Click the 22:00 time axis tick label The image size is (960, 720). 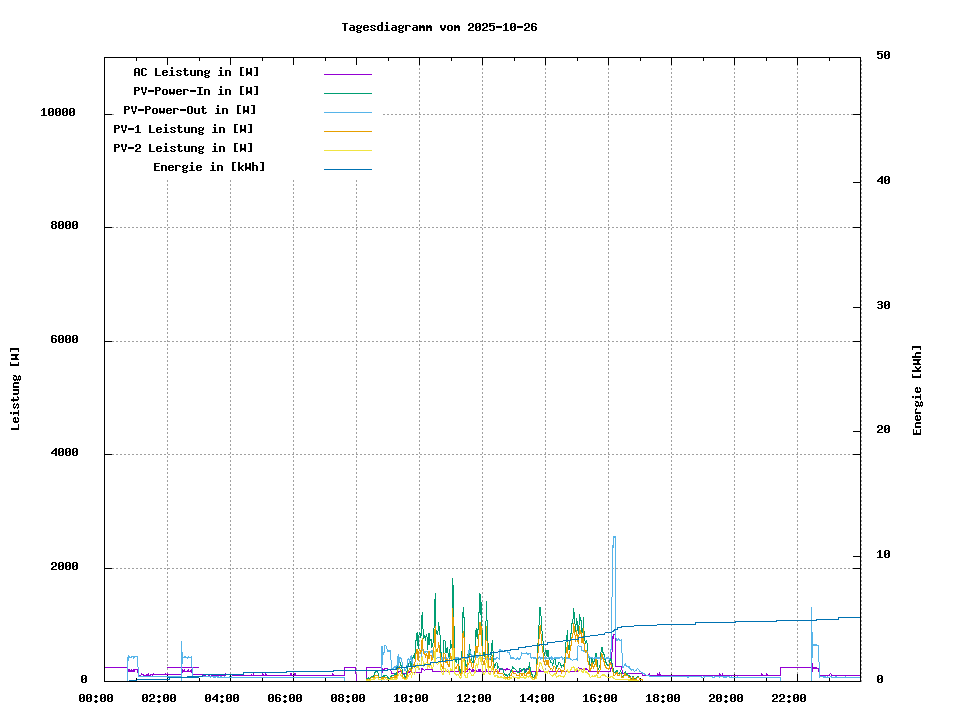pyautogui.click(x=789, y=698)
